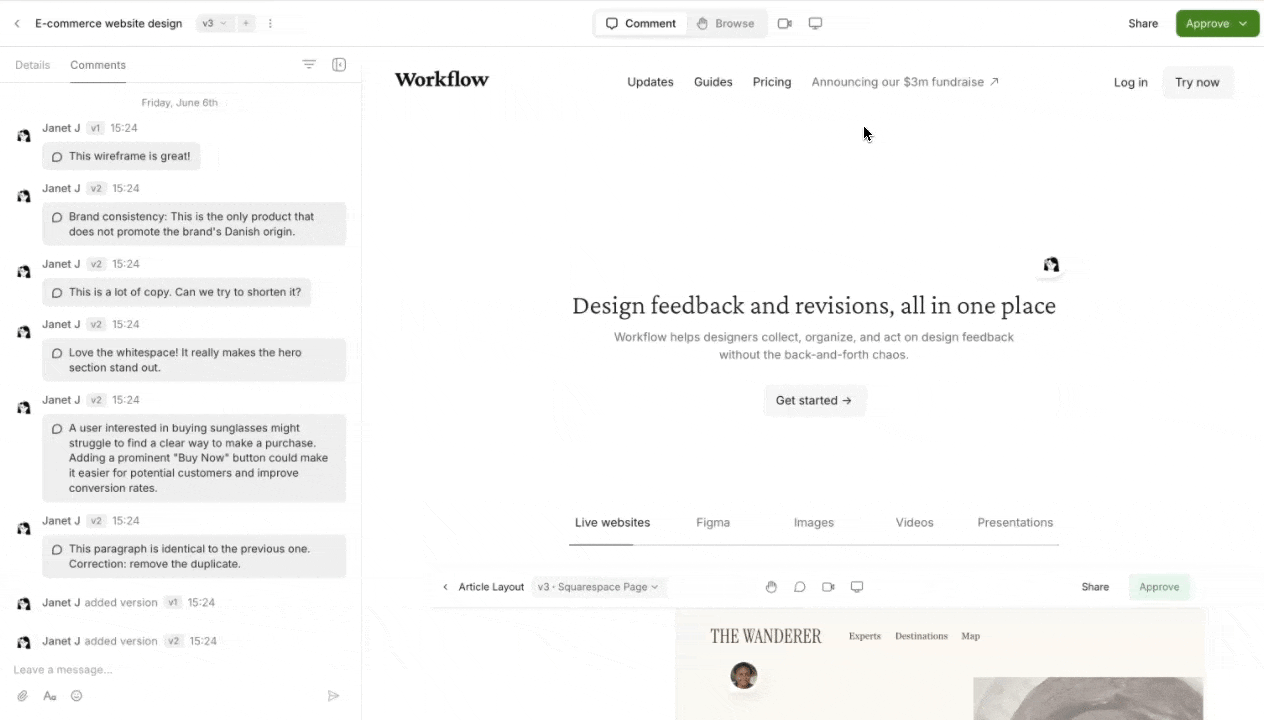The image size is (1264, 720).
Task: Click the video recording camera icon in top toolbar
Action: [784, 23]
